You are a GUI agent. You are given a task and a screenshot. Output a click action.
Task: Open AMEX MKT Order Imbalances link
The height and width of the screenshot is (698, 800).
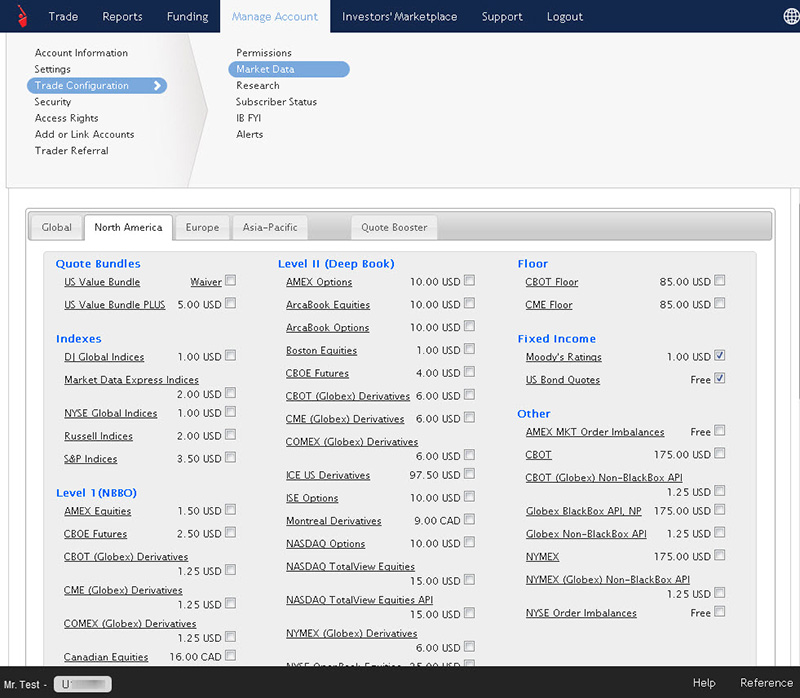595,432
